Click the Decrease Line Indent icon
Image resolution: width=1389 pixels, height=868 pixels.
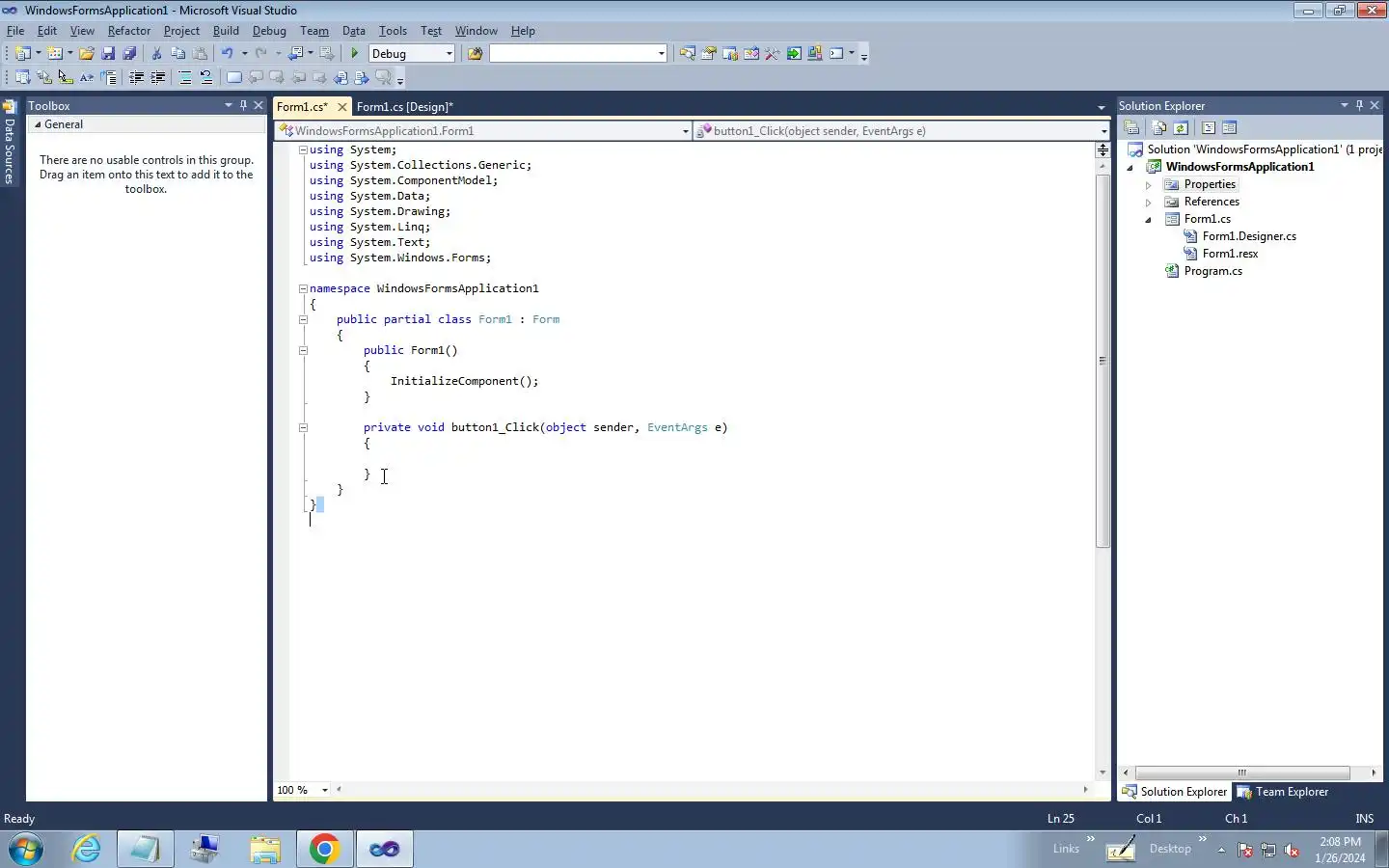[136, 78]
